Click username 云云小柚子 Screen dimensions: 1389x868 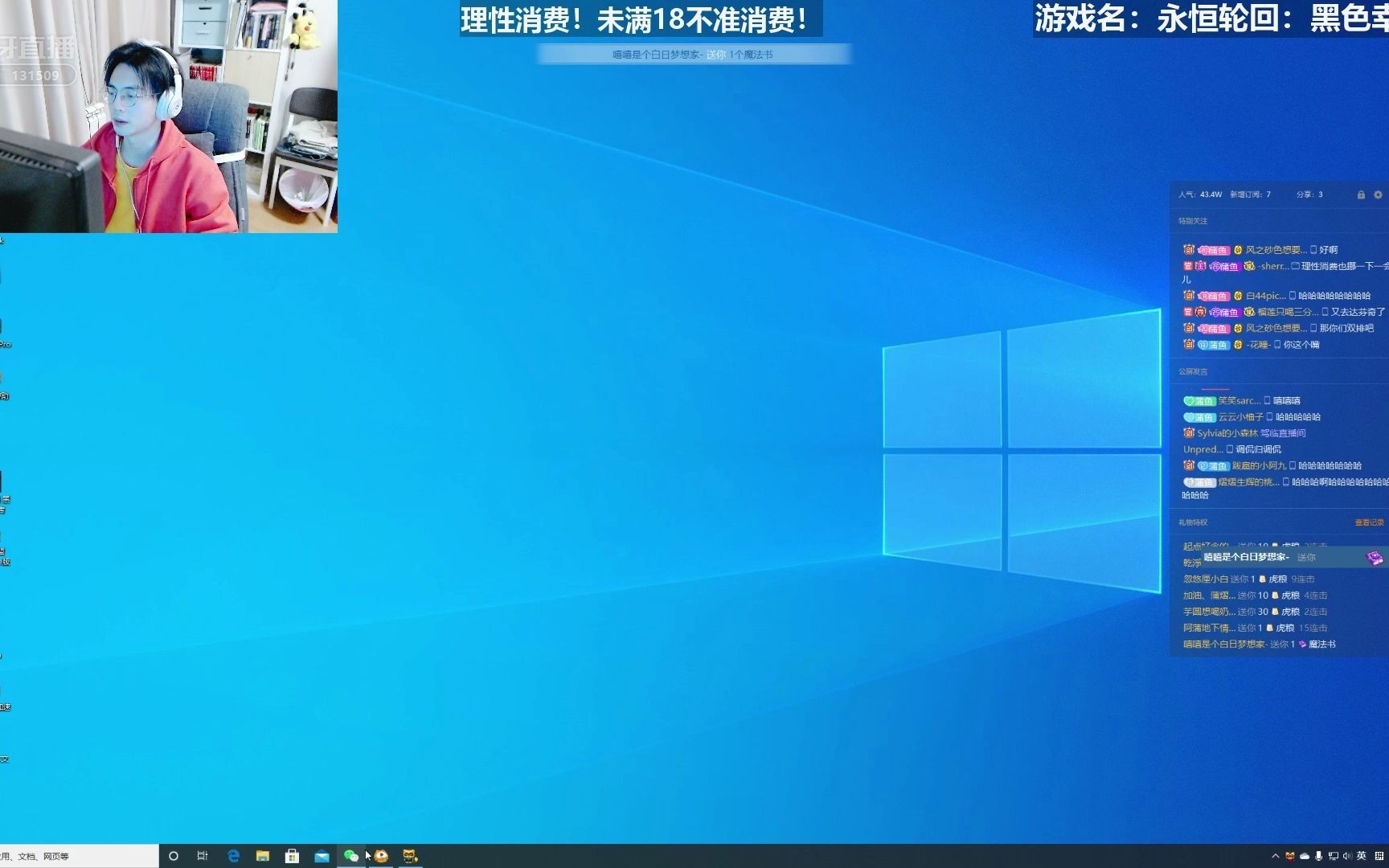(x=1240, y=417)
